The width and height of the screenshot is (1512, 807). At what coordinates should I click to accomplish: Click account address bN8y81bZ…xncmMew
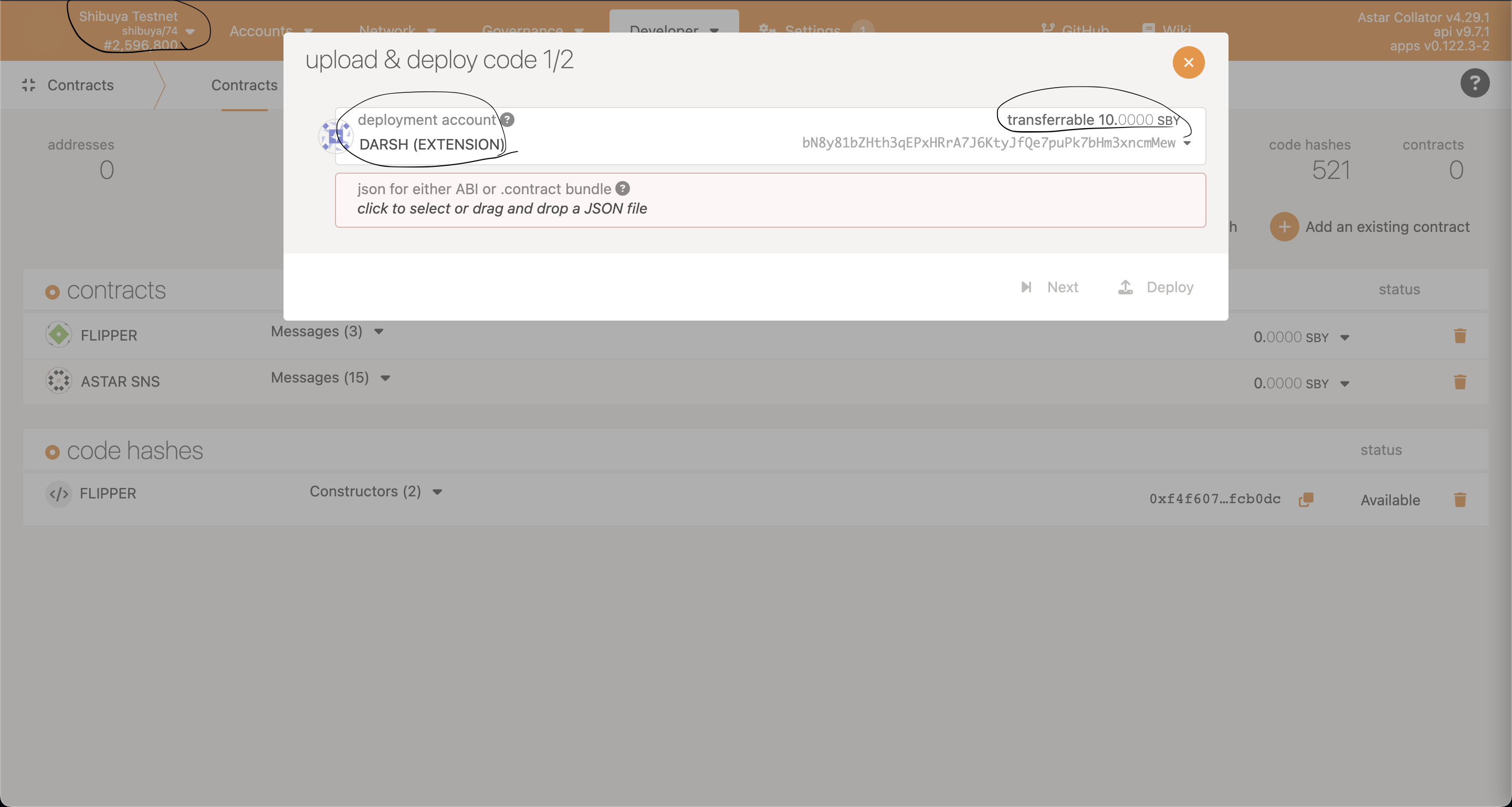tap(989, 143)
